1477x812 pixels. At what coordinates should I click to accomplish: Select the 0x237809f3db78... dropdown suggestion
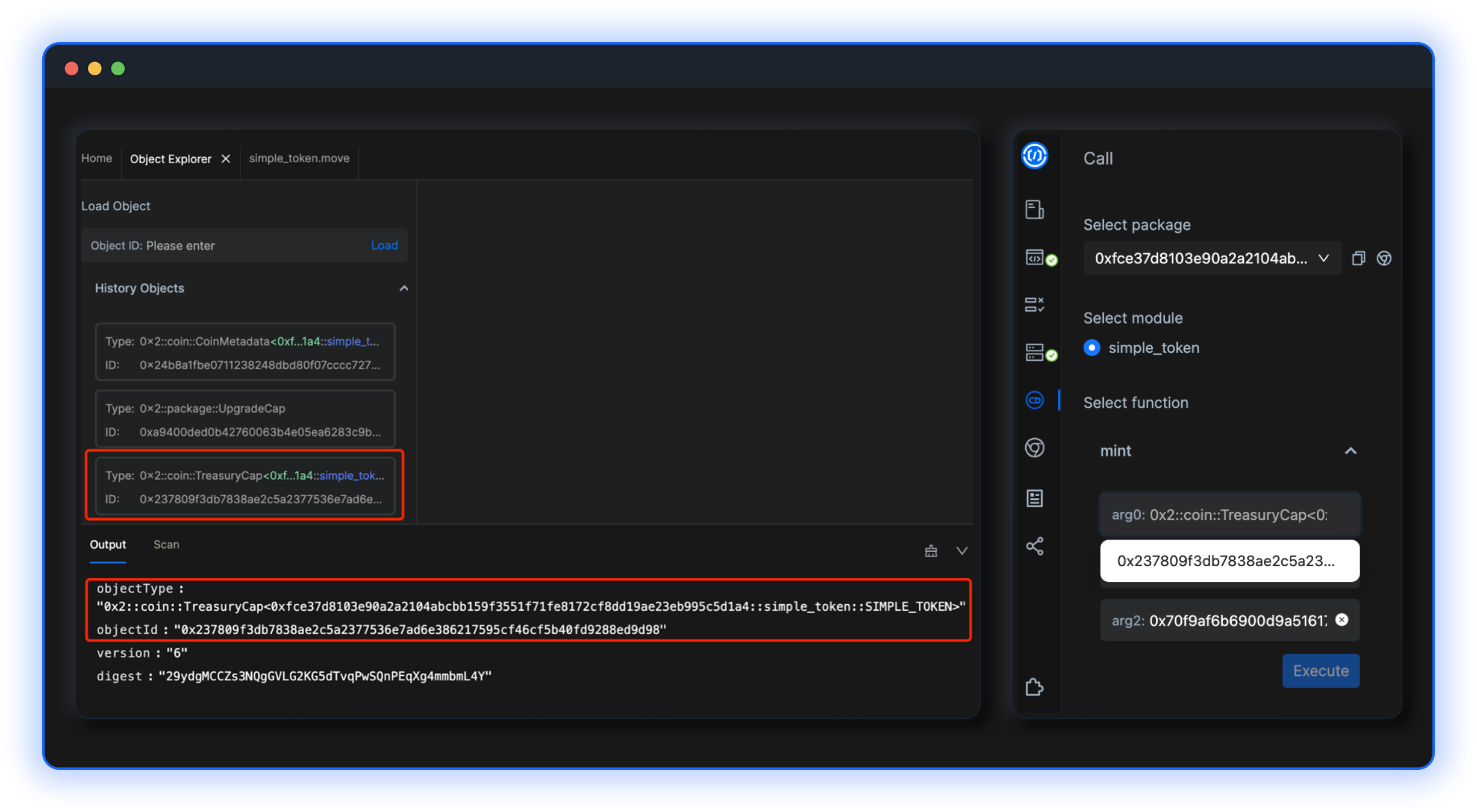point(1229,561)
